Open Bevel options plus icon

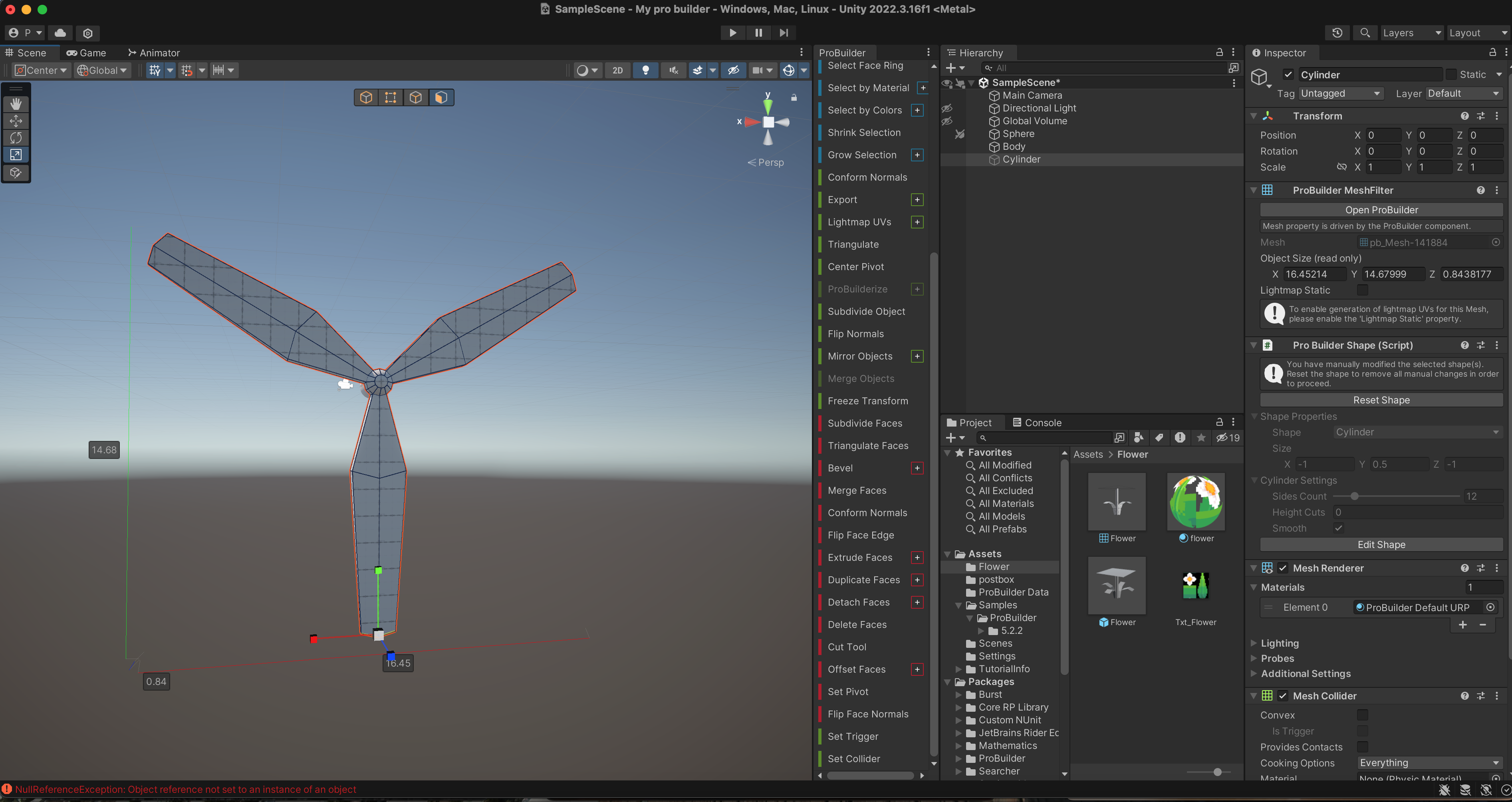pyautogui.click(x=917, y=468)
